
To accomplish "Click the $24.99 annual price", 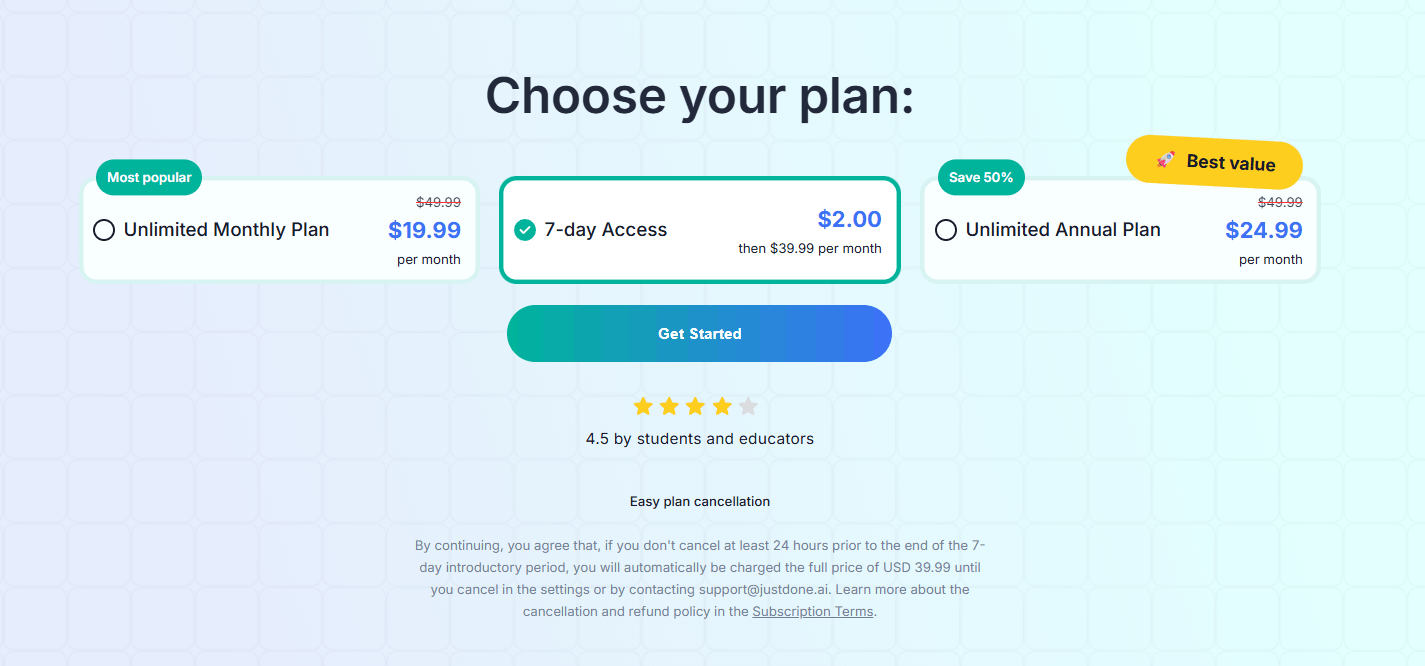I will click(x=1264, y=229).
